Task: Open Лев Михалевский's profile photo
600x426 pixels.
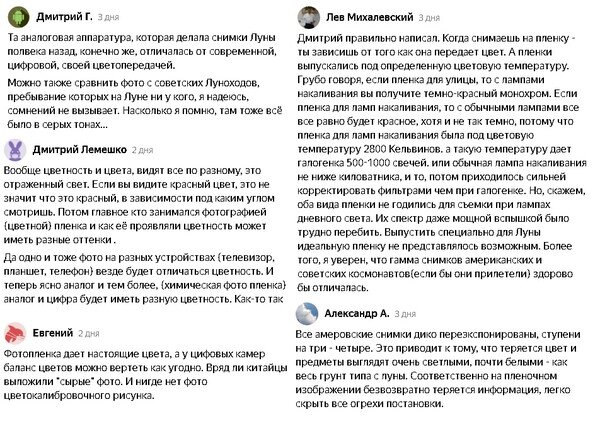Action: coord(312,18)
